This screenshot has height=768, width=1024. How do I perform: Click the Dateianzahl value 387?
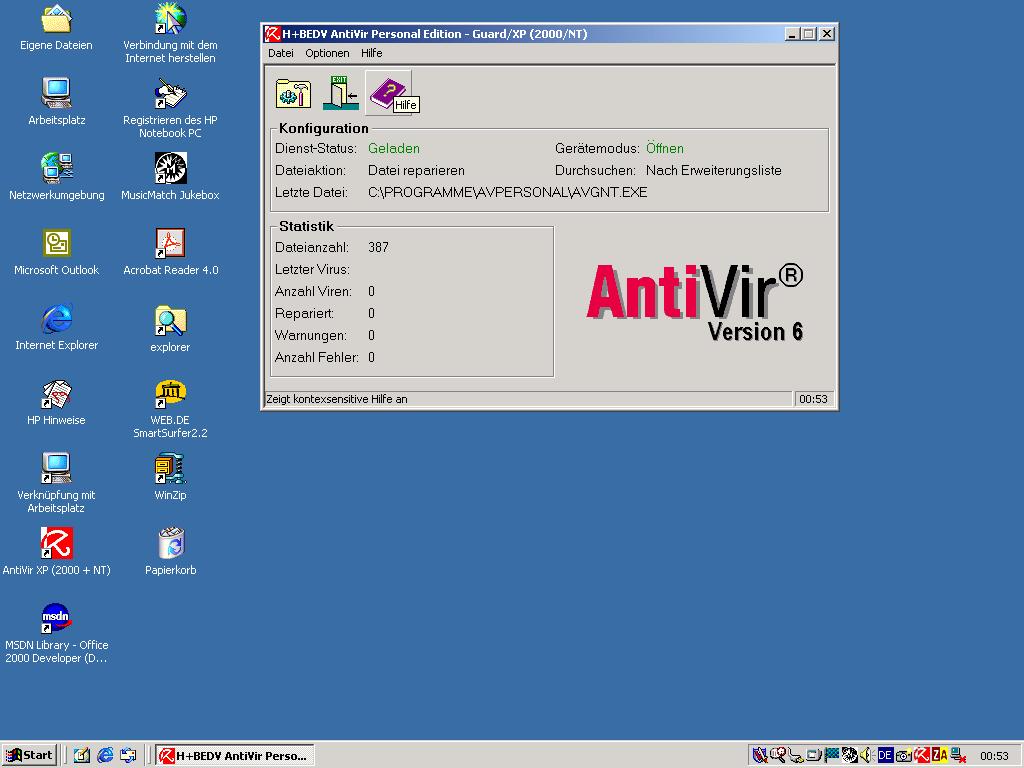coord(378,248)
